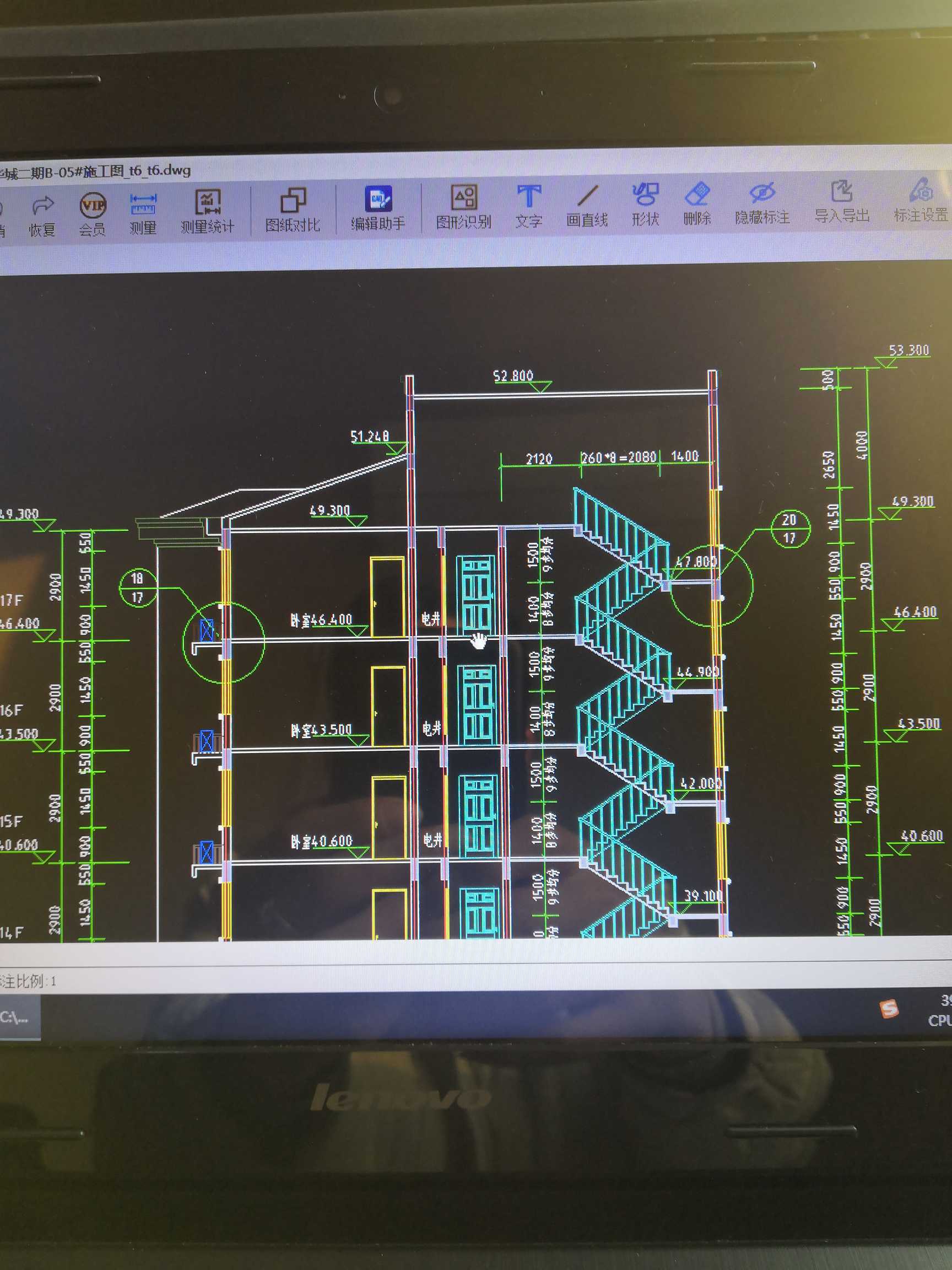Click the 15F floor label

12,822
